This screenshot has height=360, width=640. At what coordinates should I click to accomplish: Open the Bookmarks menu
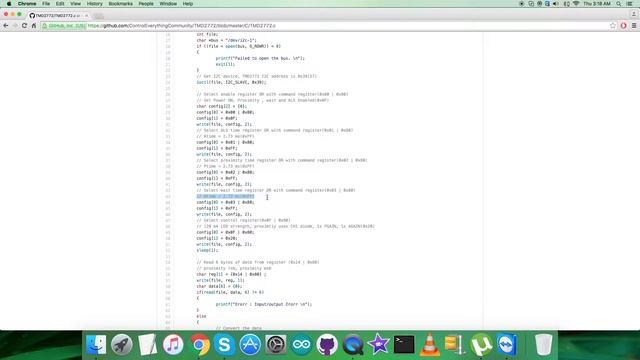(120, 4)
